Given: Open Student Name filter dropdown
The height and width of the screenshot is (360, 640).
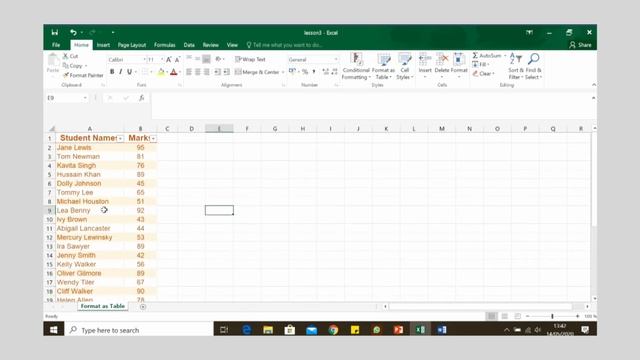Looking at the screenshot, I should pos(120,139).
